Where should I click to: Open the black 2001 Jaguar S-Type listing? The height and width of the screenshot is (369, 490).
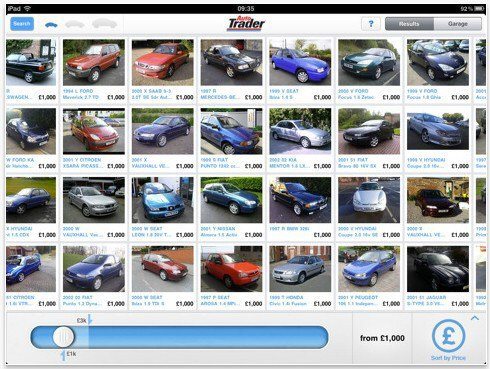pyautogui.click(x=438, y=276)
